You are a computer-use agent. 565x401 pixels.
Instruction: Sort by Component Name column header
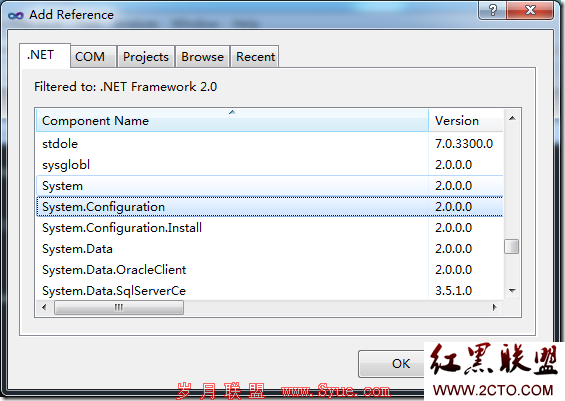(232, 121)
